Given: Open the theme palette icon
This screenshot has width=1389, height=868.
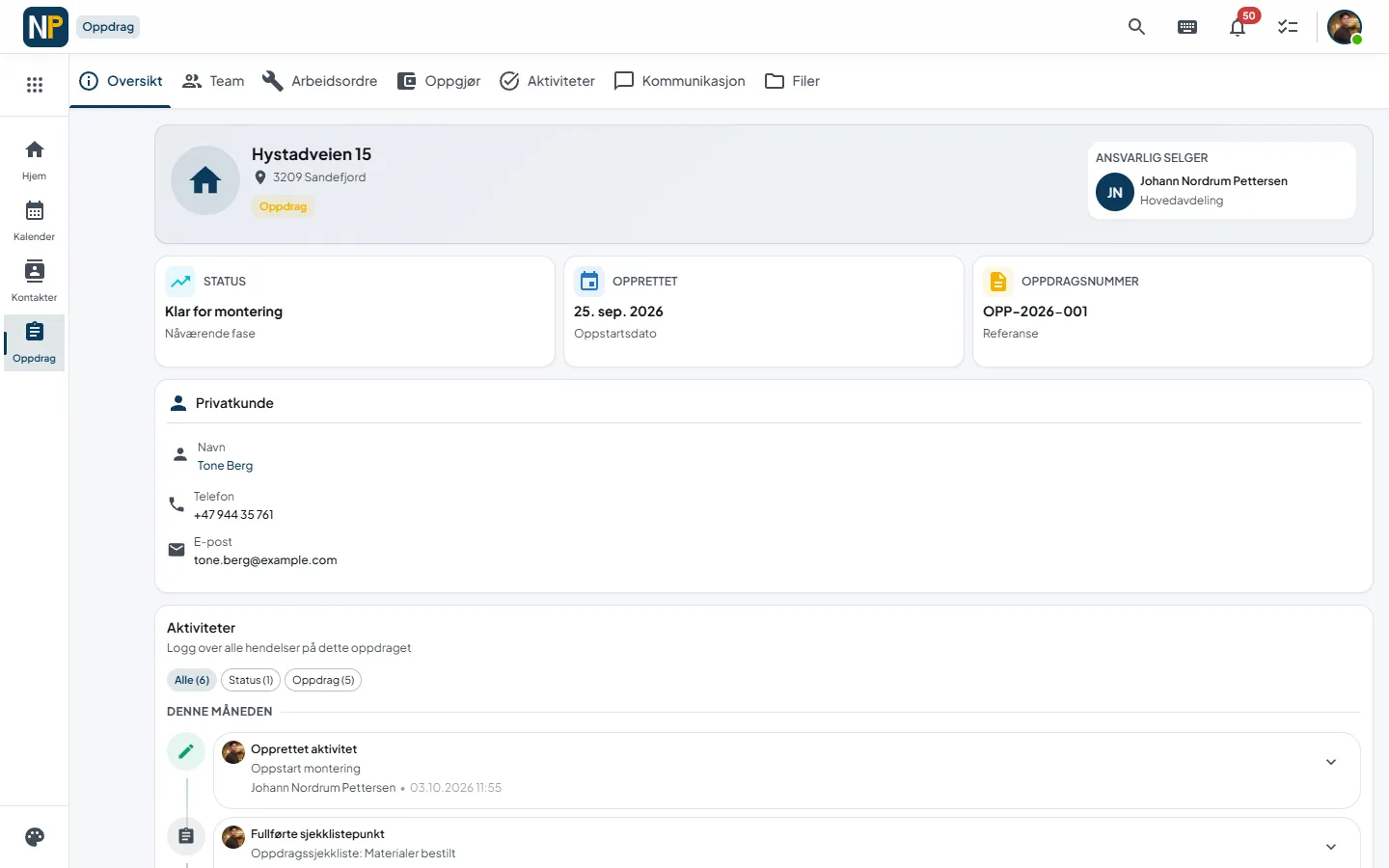Looking at the screenshot, I should point(35,837).
